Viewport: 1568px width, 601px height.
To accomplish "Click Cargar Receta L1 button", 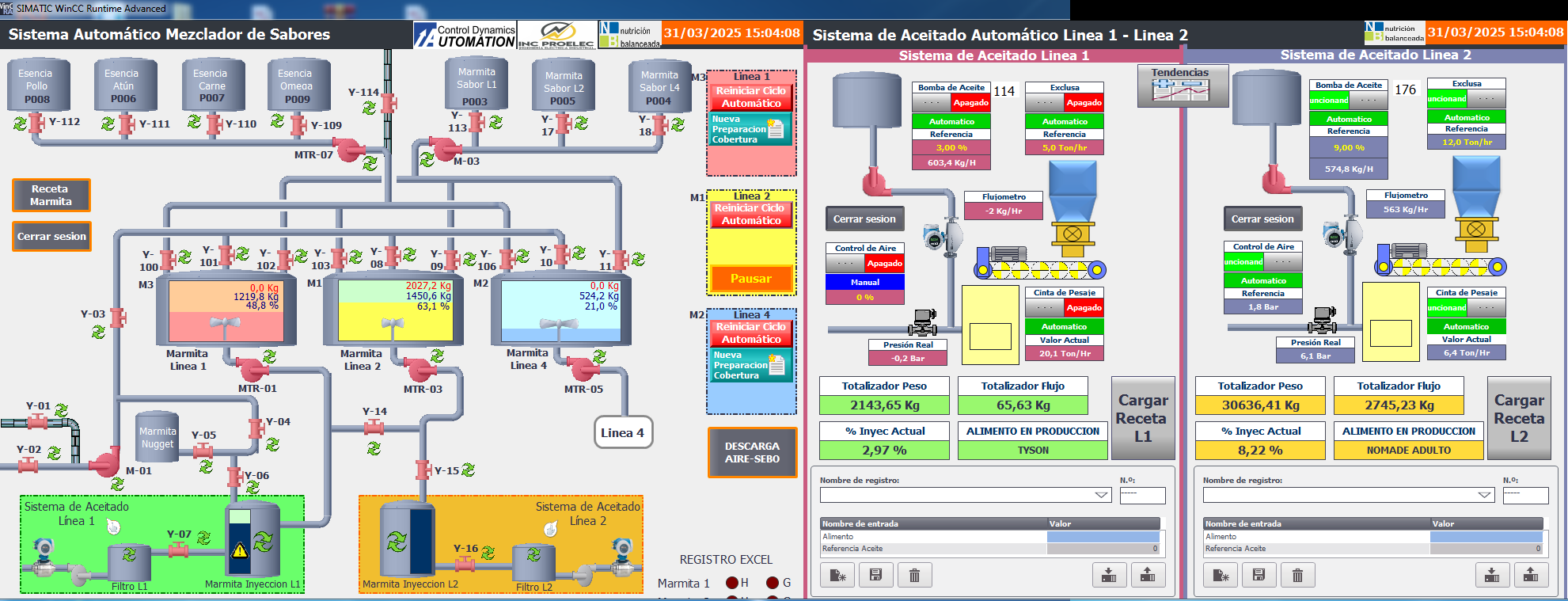I will click(x=1143, y=418).
